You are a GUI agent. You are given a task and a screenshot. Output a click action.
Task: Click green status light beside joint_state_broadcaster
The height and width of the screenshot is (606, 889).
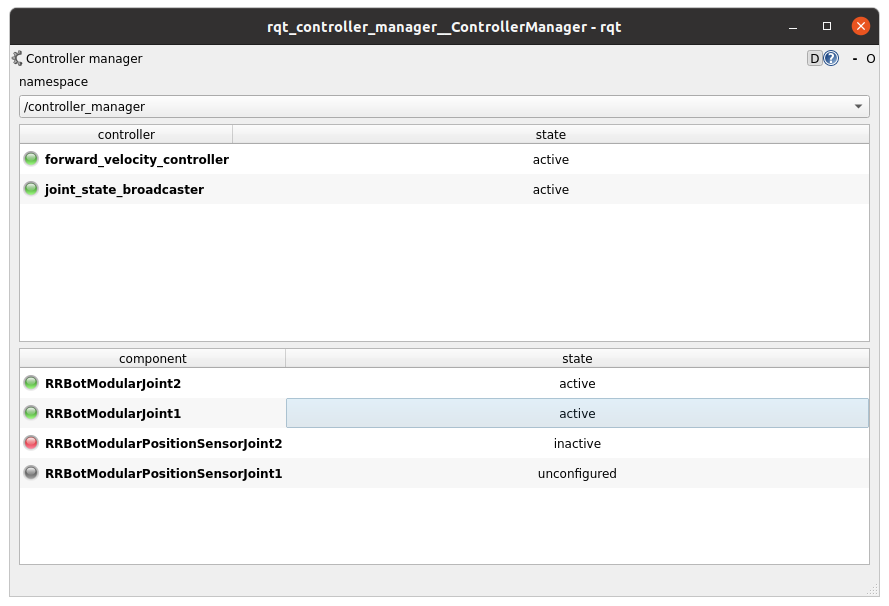pos(30,188)
